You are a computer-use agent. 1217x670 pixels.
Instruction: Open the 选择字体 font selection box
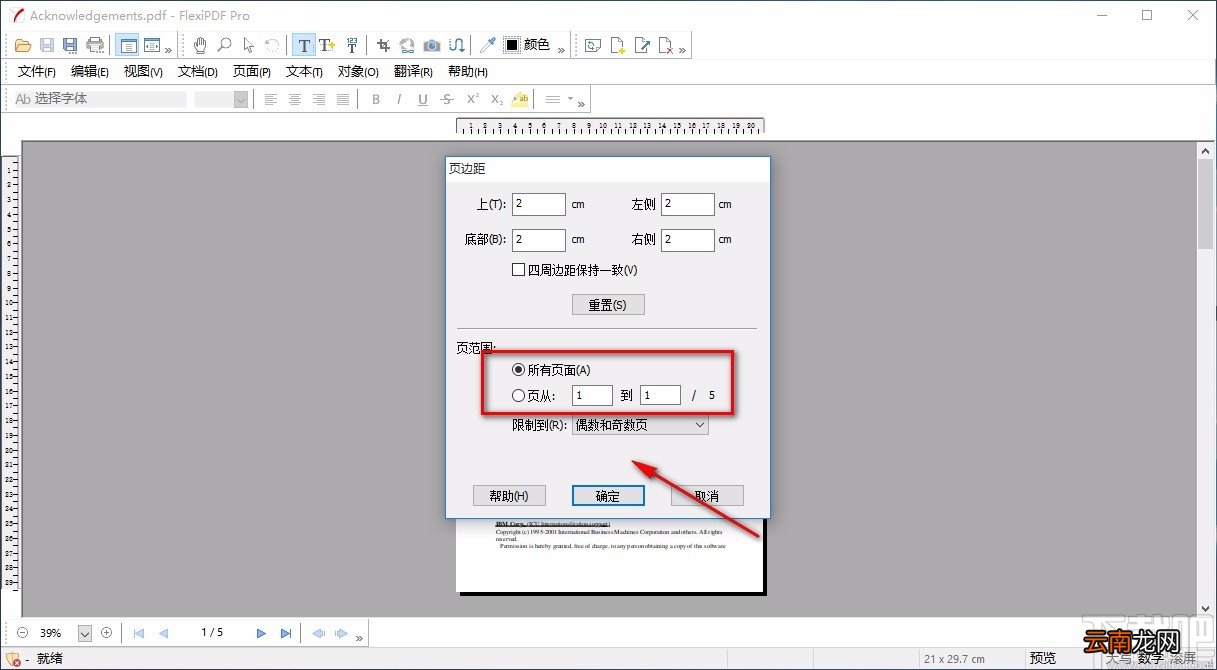click(x=100, y=99)
